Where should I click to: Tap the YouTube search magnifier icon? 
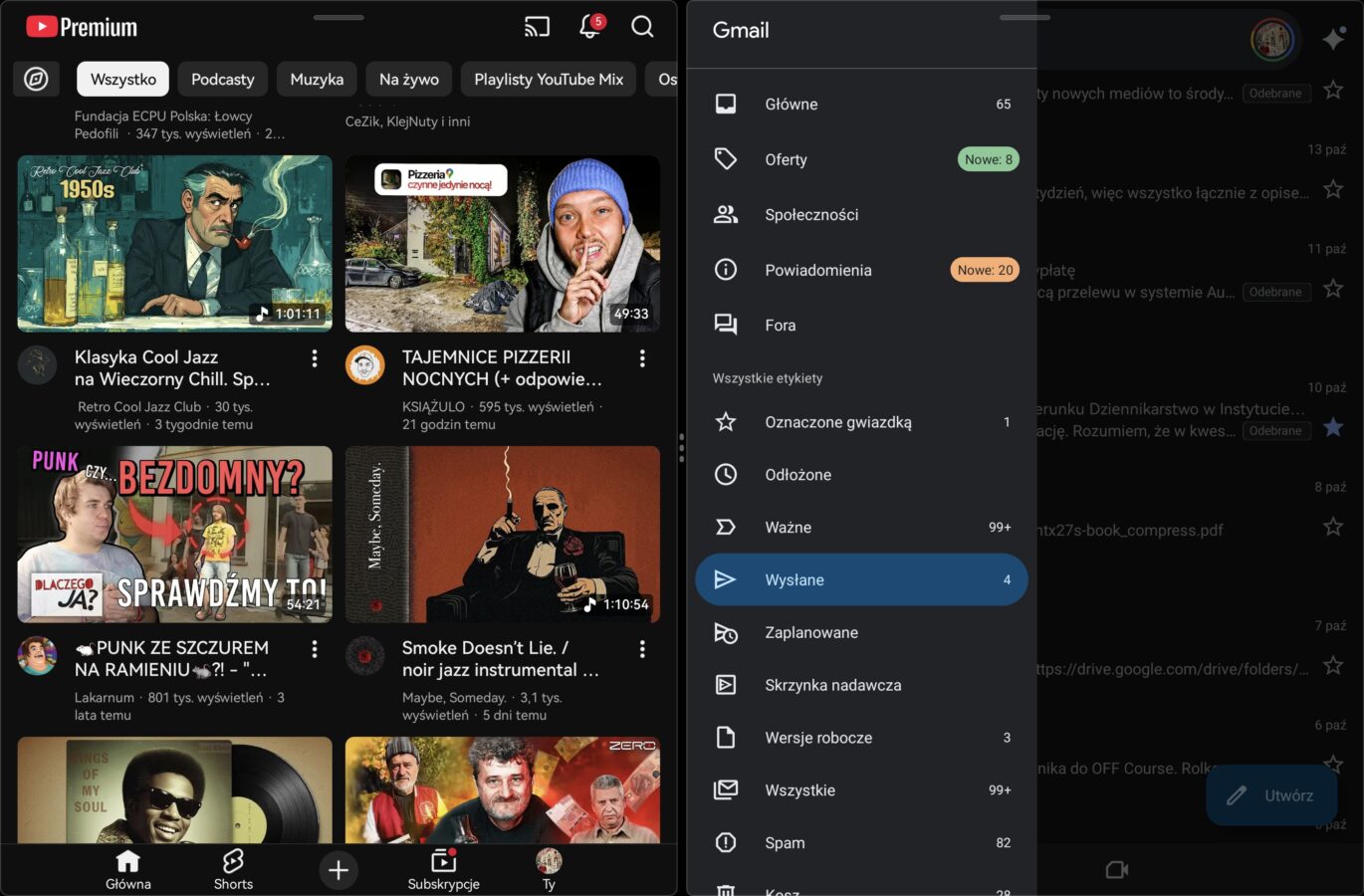tap(643, 27)
